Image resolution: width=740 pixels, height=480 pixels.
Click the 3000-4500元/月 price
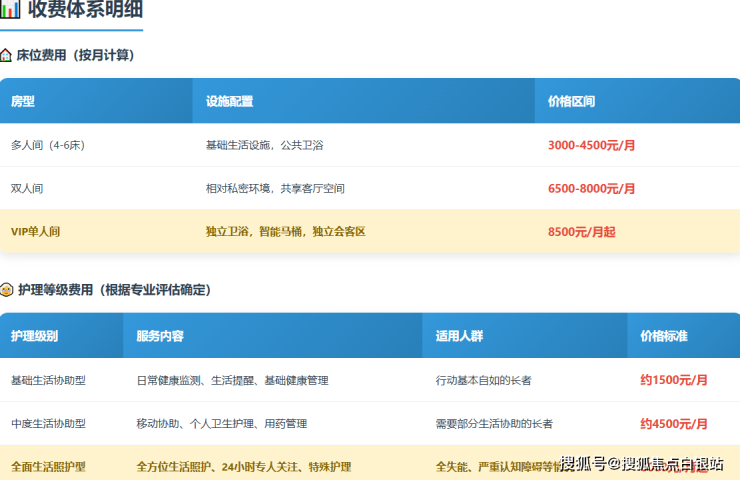591,145
